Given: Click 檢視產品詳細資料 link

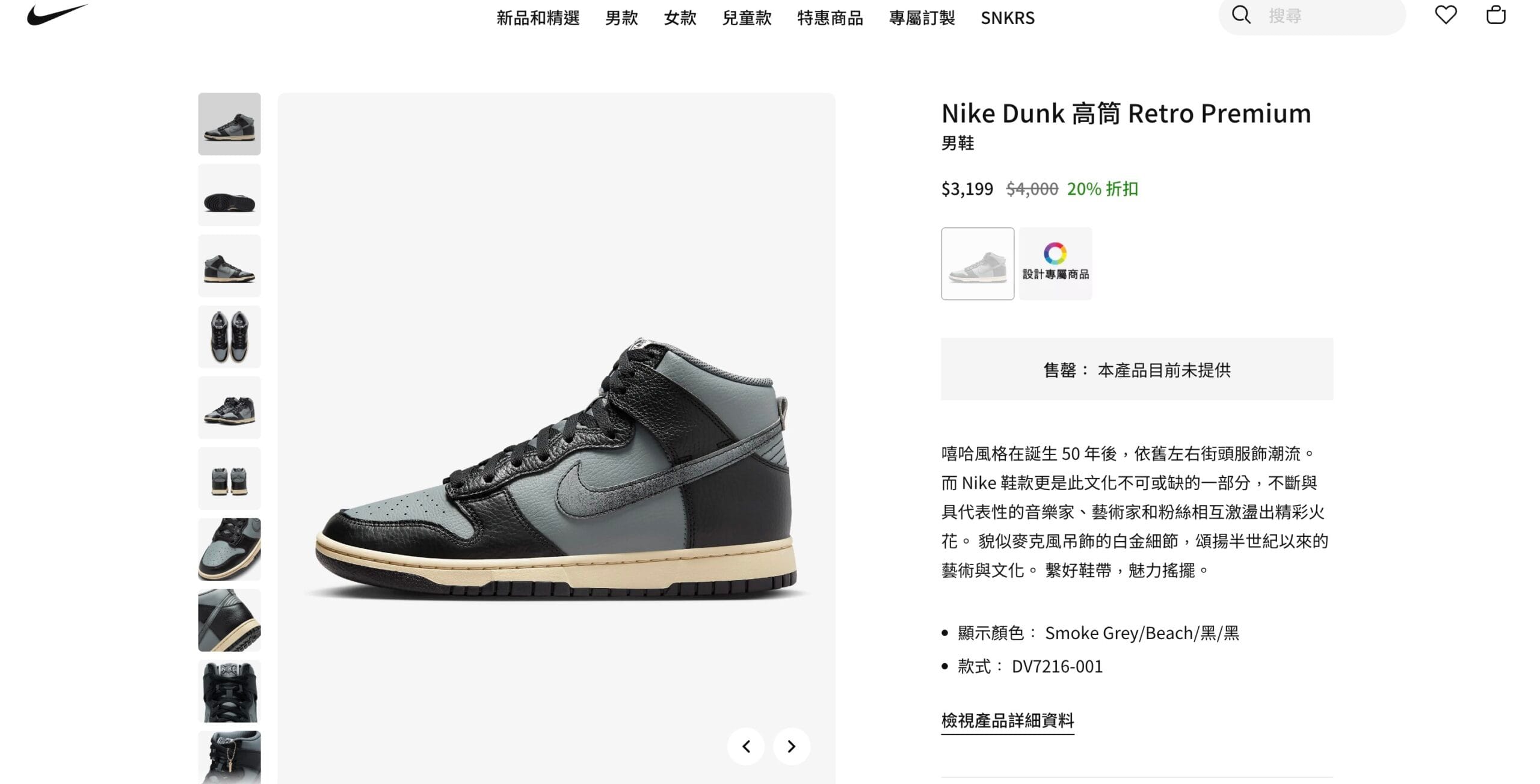Looking at the screenshot, I should (x=1008, y=720).
